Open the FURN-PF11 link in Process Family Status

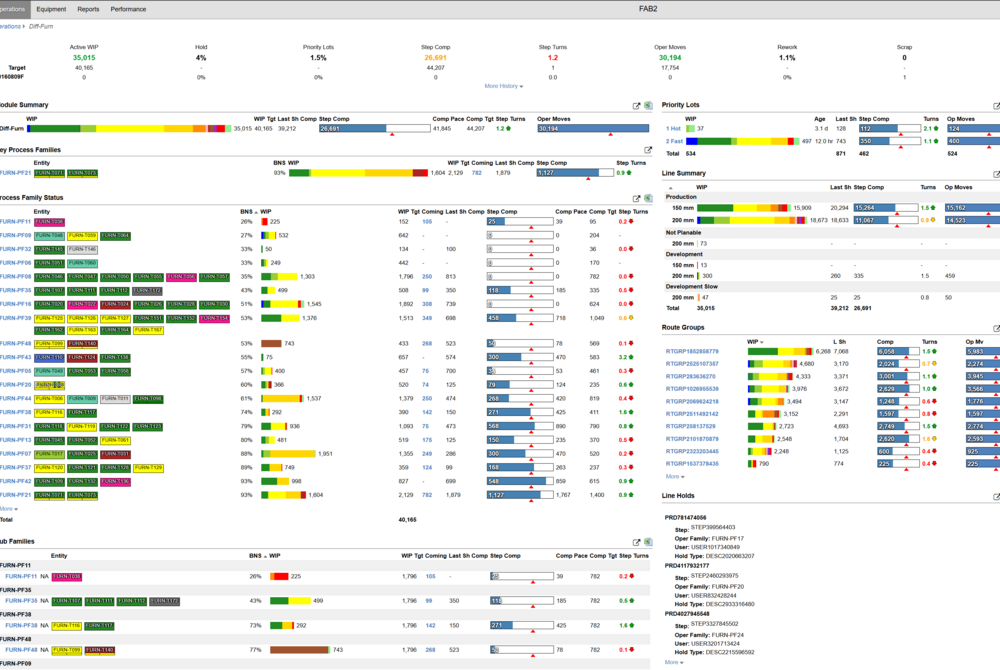tap(15, 222)
